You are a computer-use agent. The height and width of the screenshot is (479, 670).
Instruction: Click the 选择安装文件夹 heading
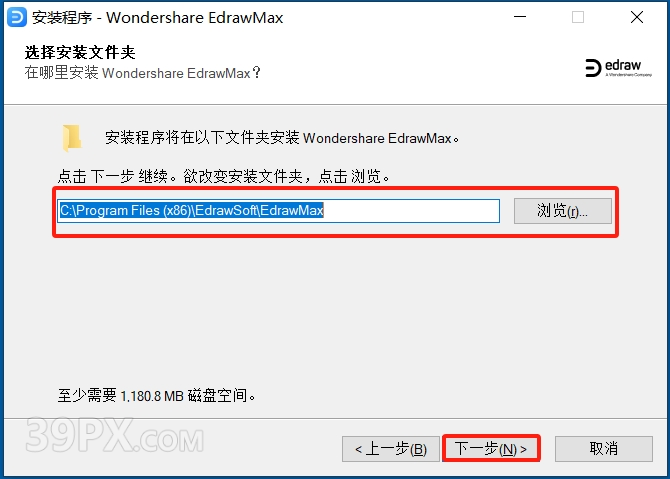coord(80,53)
